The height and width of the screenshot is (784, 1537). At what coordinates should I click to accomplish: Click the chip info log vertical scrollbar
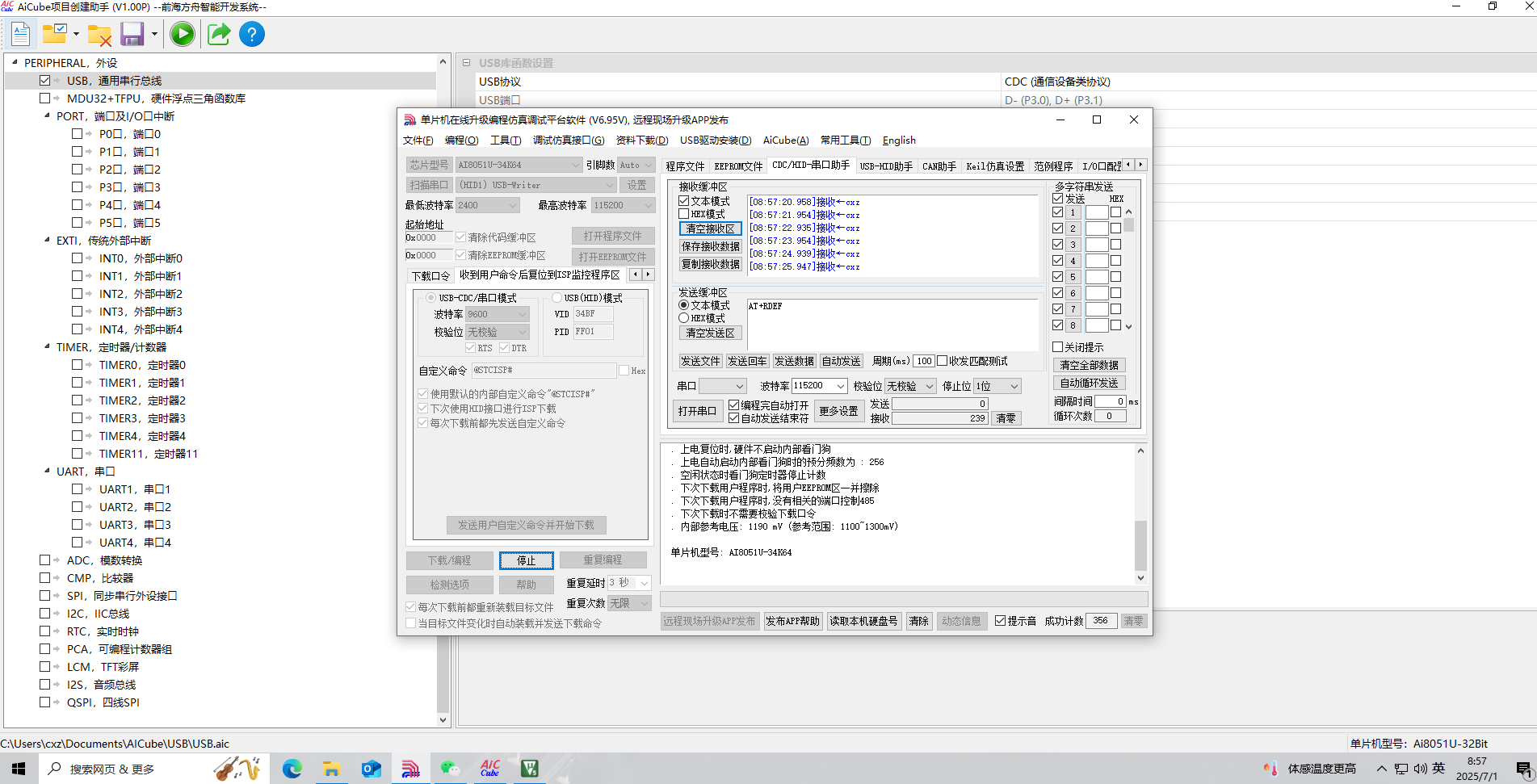point(1140,514)
